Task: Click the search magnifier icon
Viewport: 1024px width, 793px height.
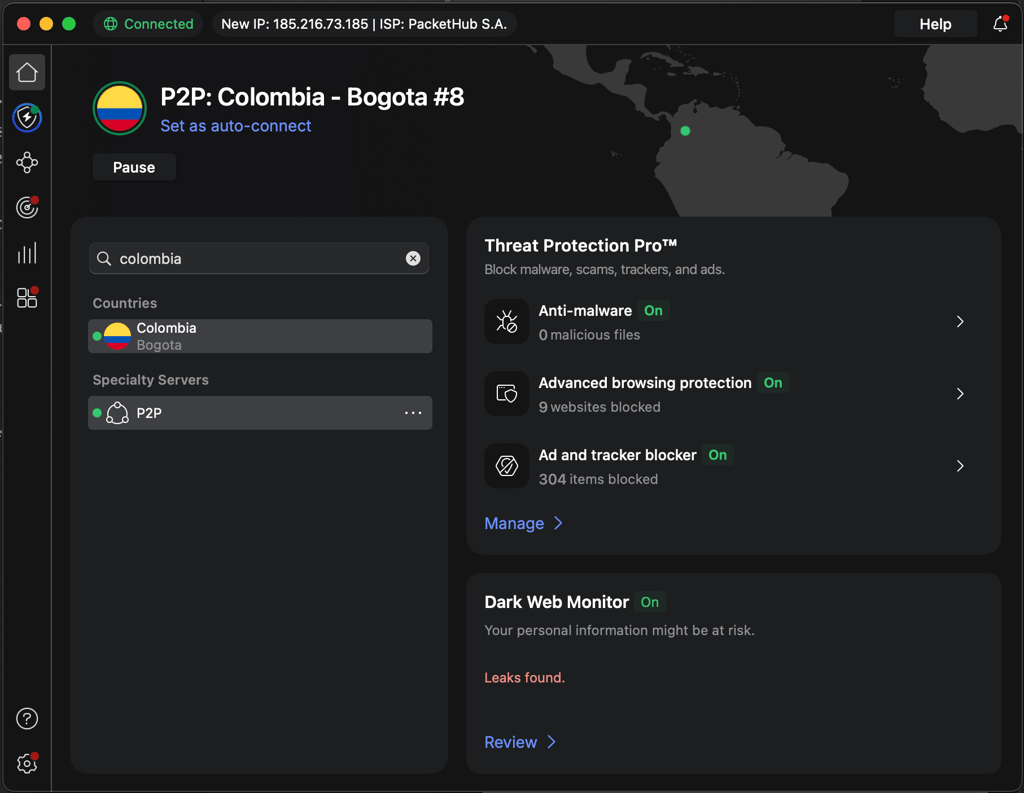Action: coord(104,259)
